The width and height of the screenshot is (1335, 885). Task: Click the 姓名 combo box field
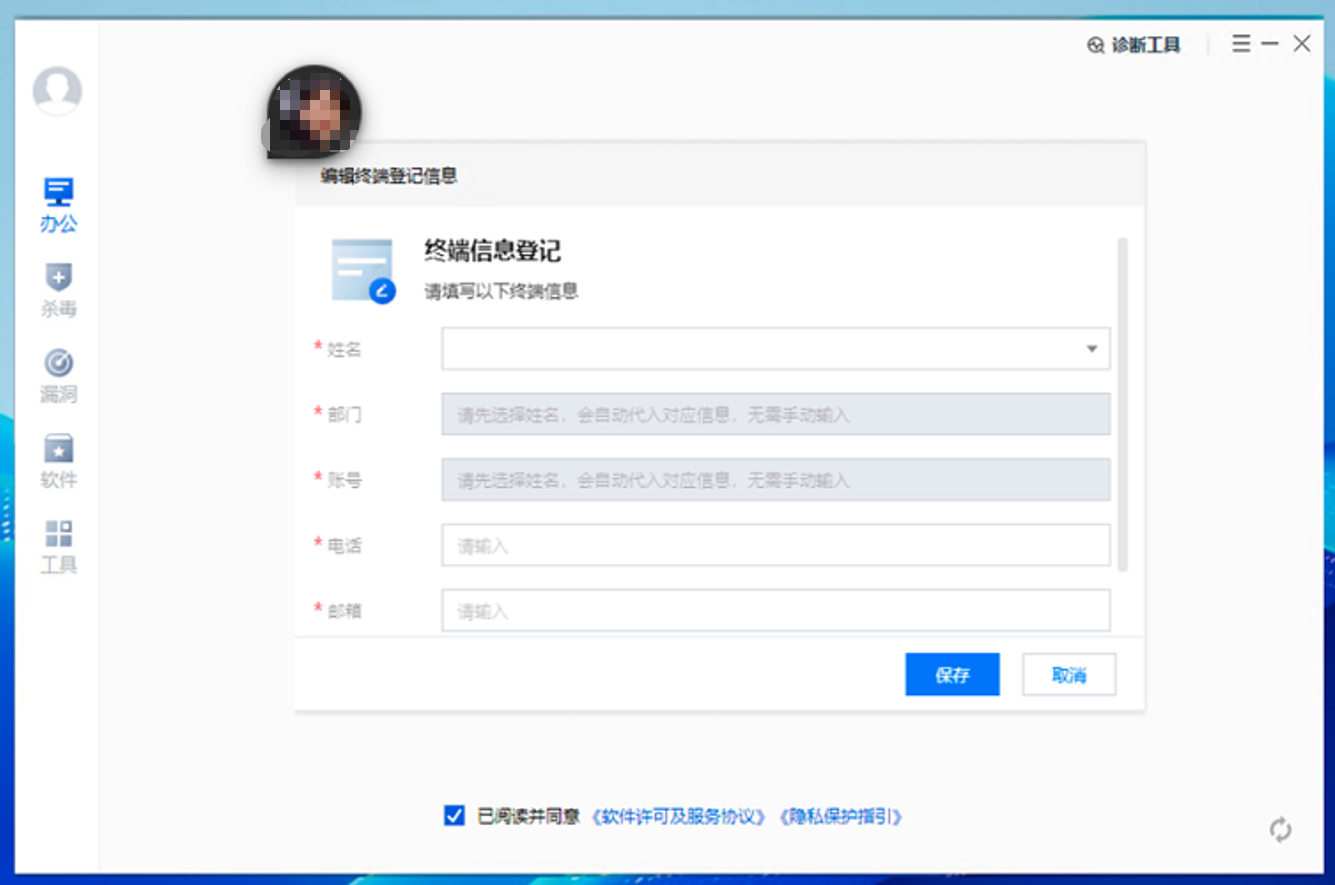760,349
